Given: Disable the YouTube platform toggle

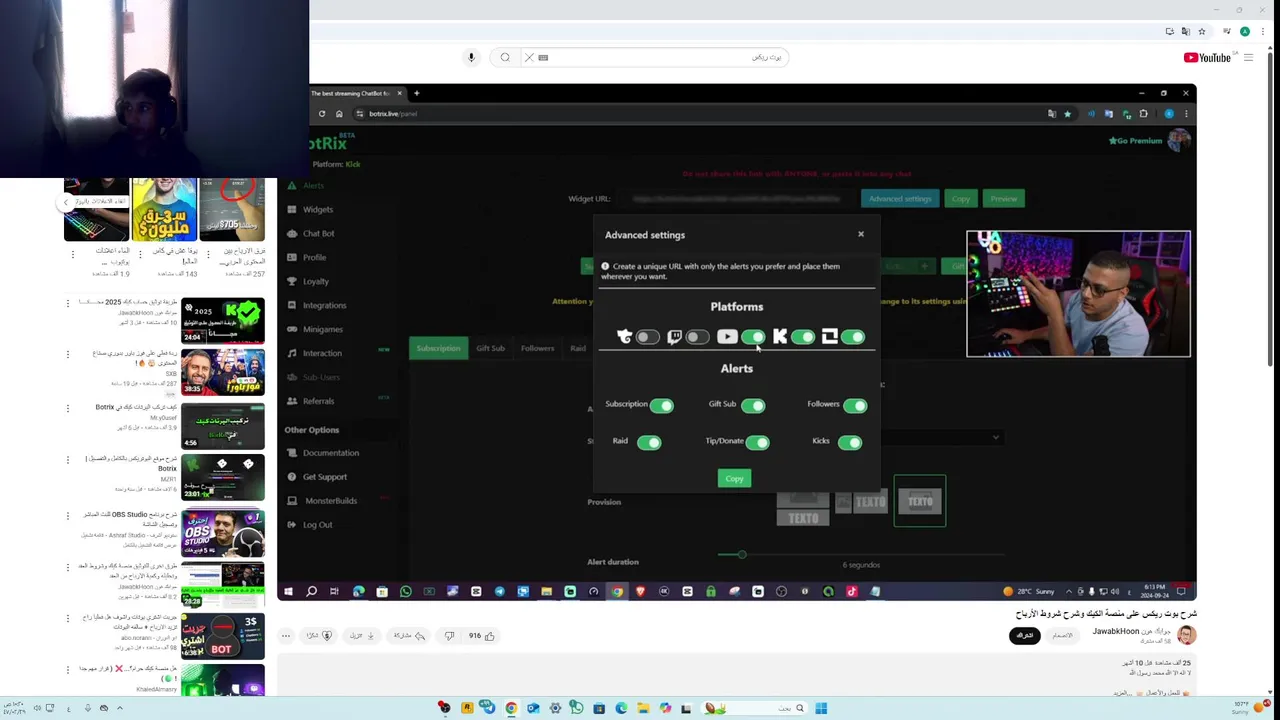Looking at the screenshot, I should (753, 337).
